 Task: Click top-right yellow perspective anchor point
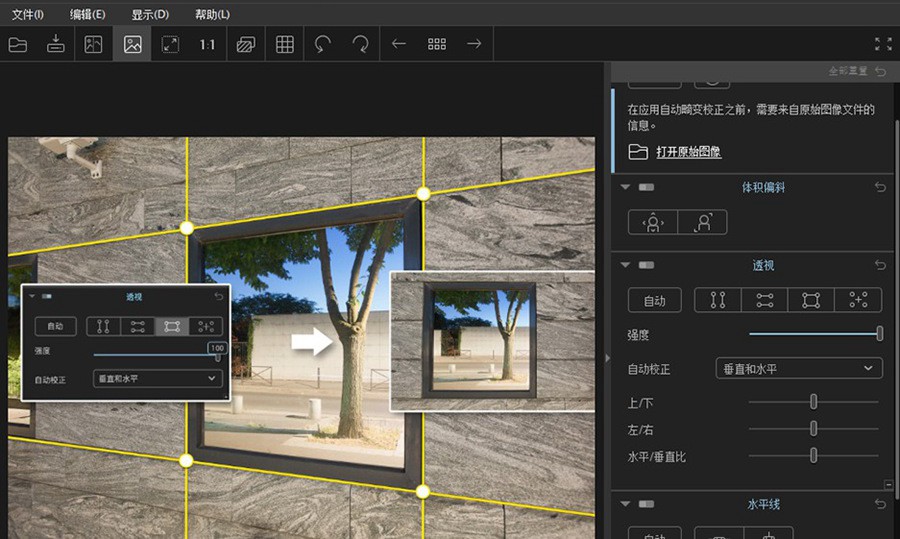pos(424,194)
